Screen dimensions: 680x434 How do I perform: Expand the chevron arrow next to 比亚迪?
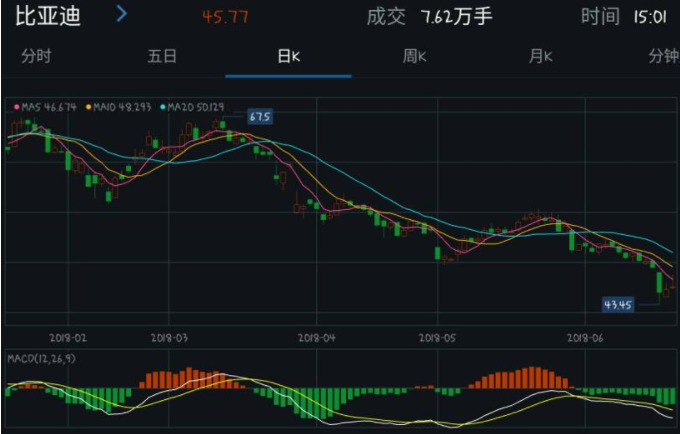(x=122, y=14)
